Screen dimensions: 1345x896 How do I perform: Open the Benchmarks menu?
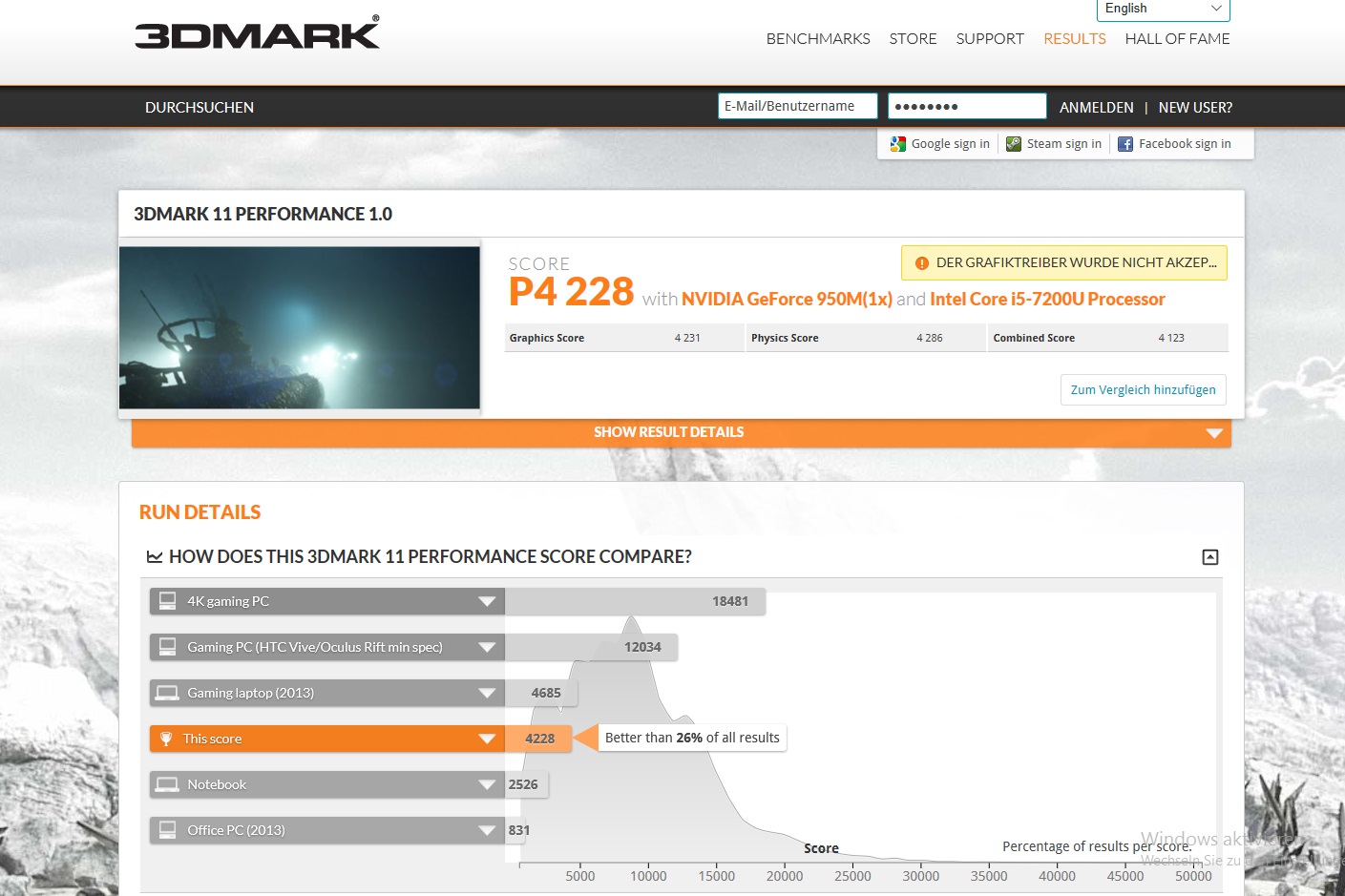(x=818, y=39)
